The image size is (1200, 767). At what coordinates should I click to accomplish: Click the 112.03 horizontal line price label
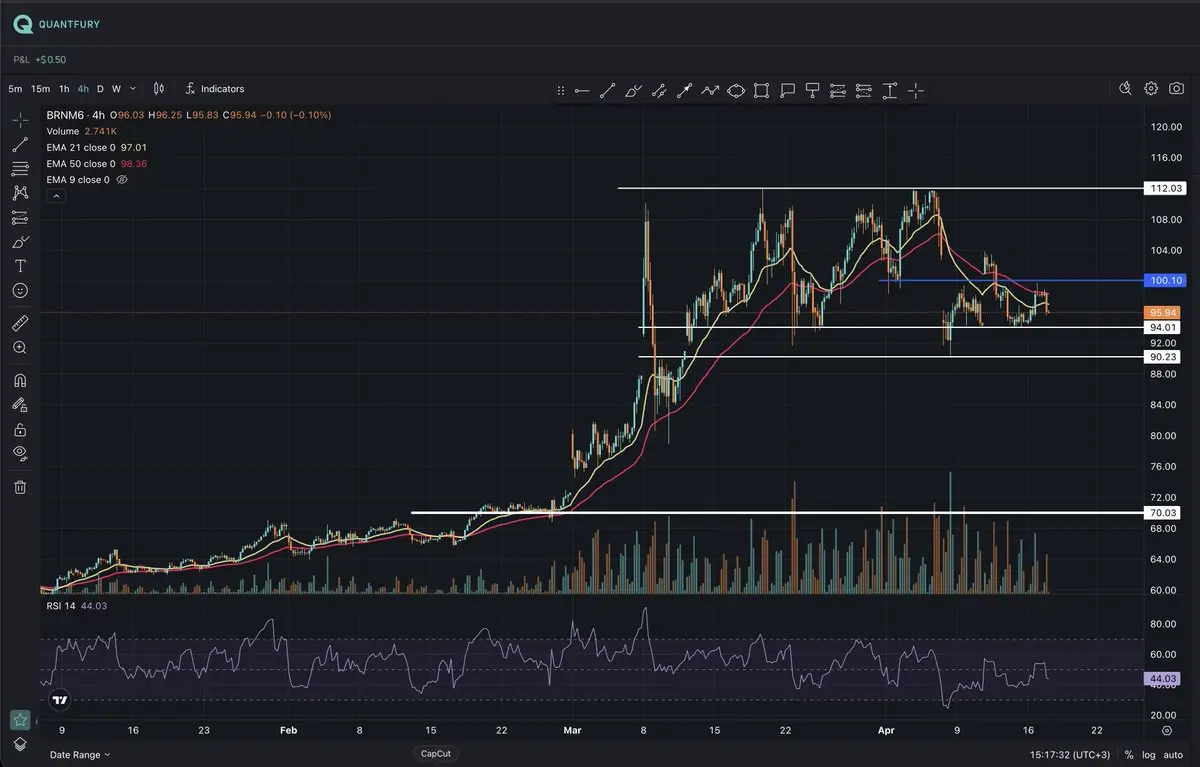point(1166,188)
